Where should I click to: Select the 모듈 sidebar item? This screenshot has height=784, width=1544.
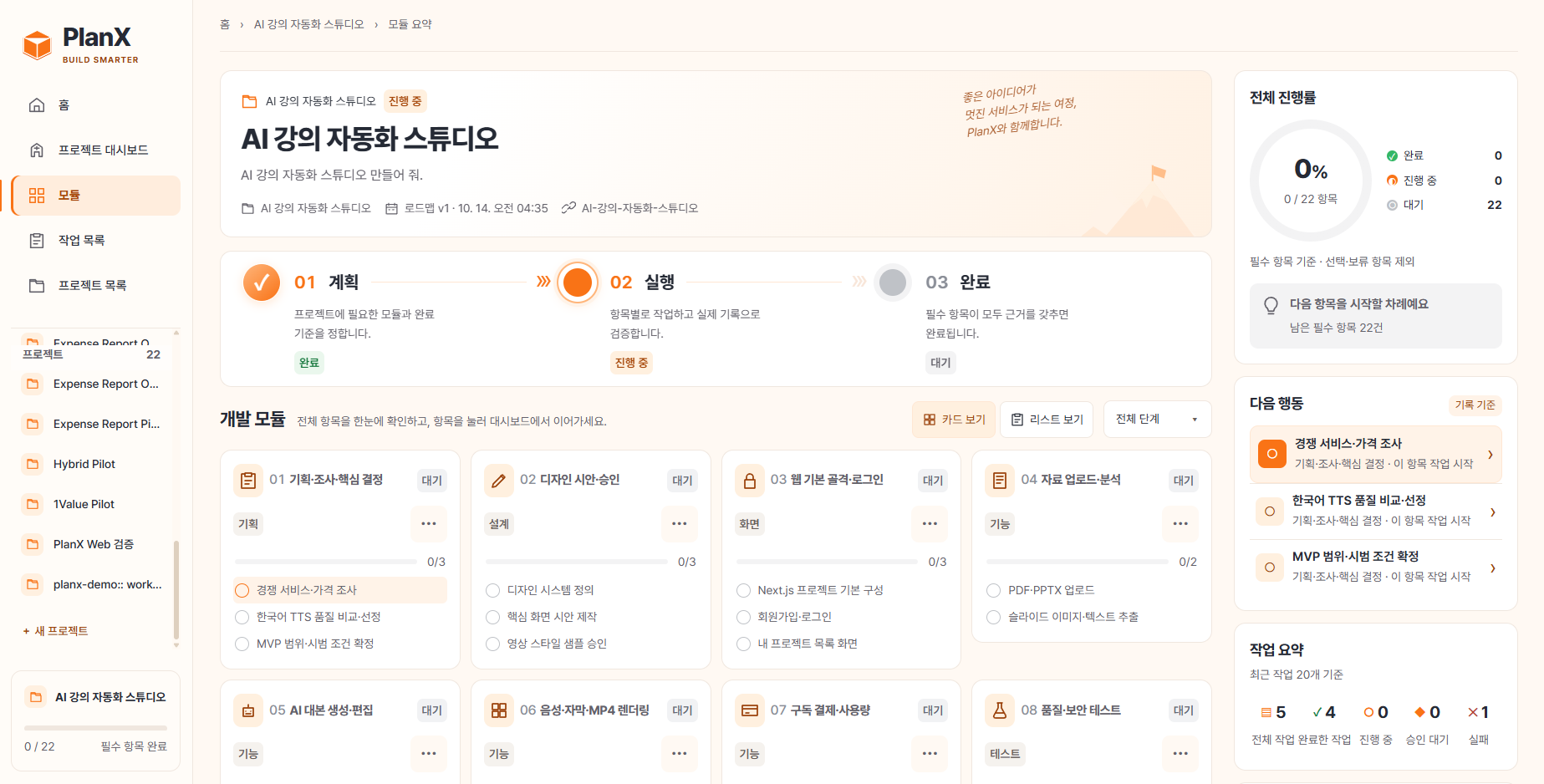(96, 196)
